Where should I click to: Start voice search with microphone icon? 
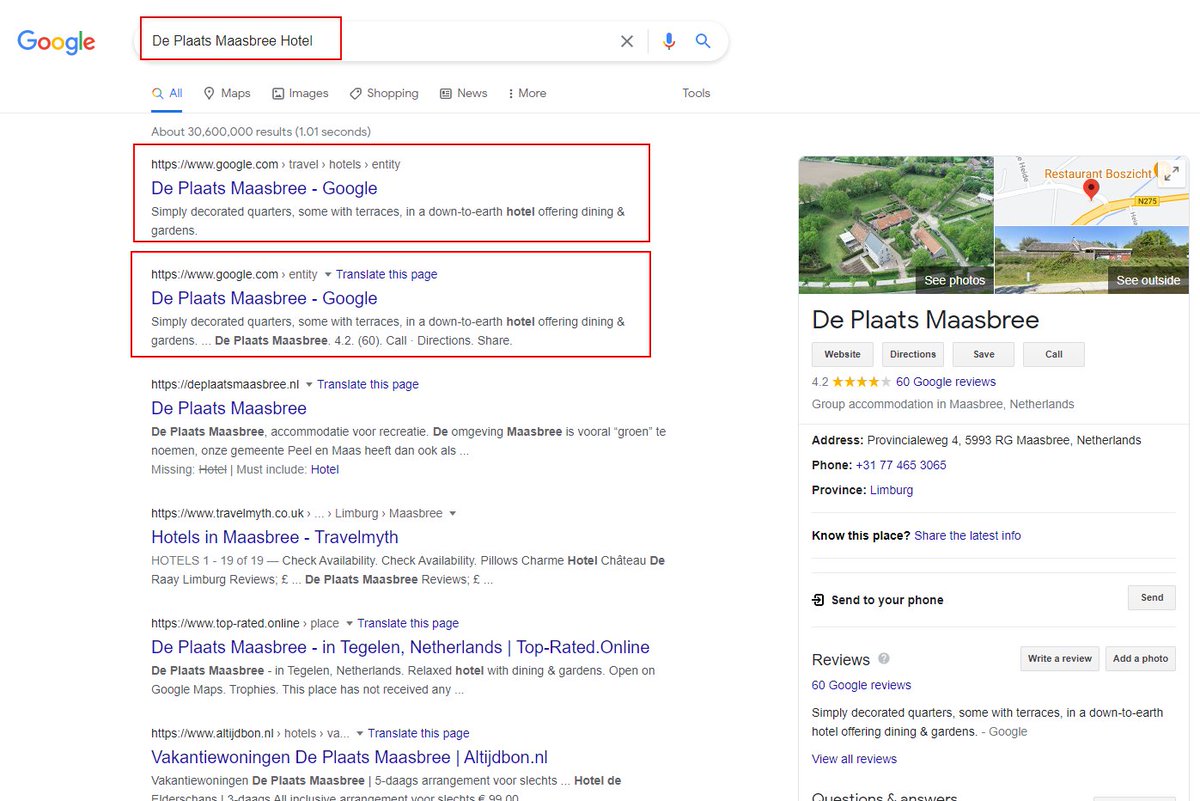coord(669,41)
